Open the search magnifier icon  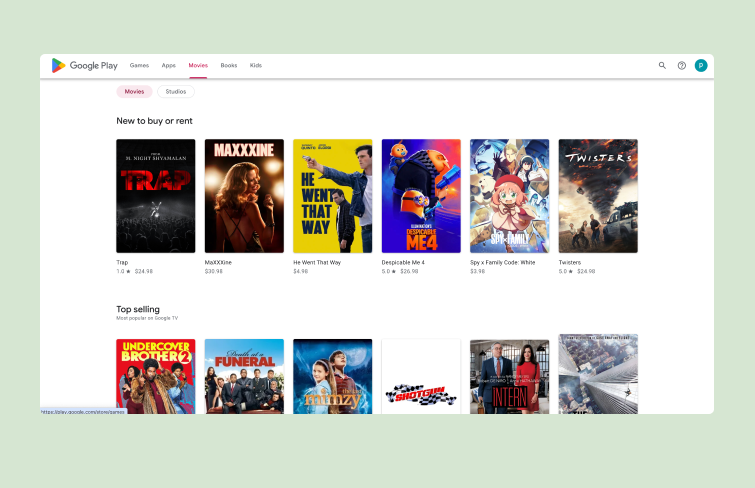(x=662, y=66)
